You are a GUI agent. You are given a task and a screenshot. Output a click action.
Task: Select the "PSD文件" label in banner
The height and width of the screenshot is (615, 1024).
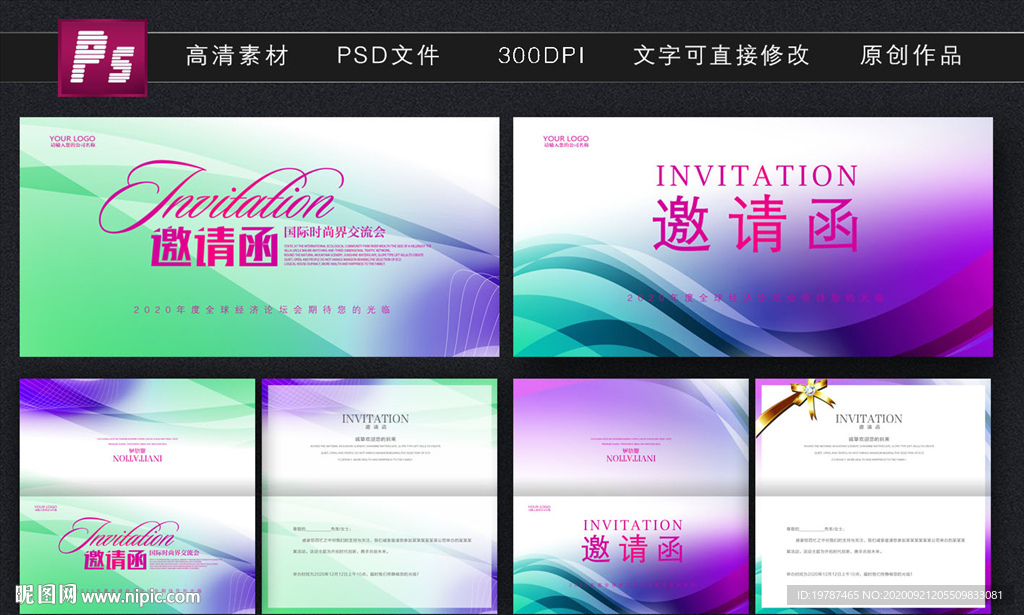tap(388, 55)
